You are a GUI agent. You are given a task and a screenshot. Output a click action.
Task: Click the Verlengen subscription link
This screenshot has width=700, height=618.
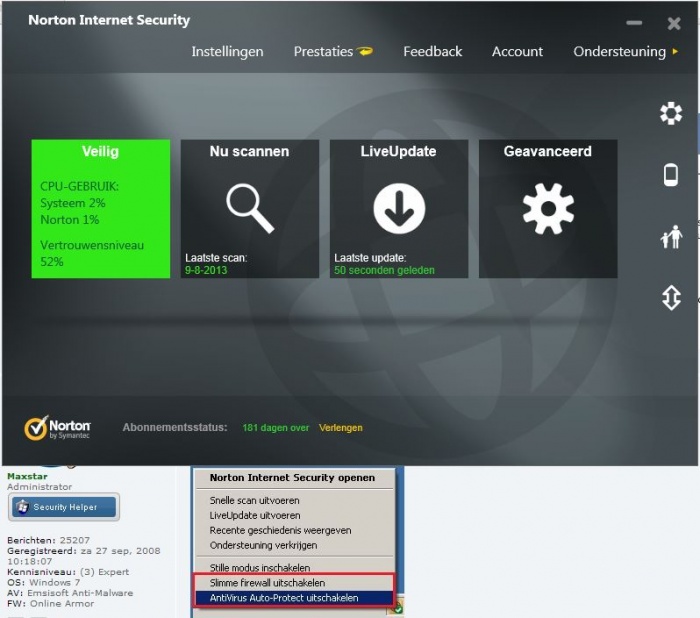coord(341,428)
